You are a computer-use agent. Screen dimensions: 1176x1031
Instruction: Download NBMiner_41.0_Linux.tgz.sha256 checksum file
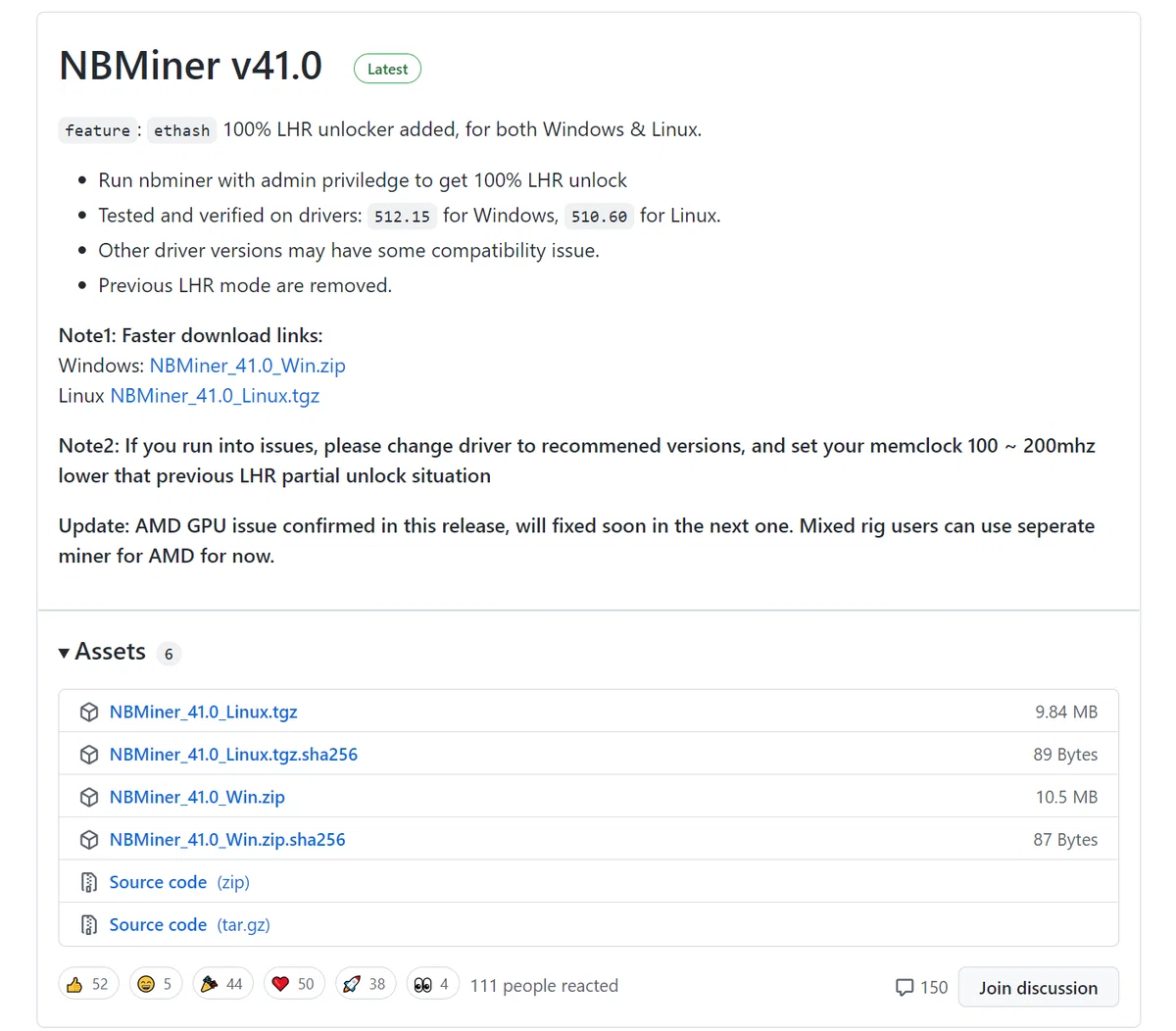(233, 755)
